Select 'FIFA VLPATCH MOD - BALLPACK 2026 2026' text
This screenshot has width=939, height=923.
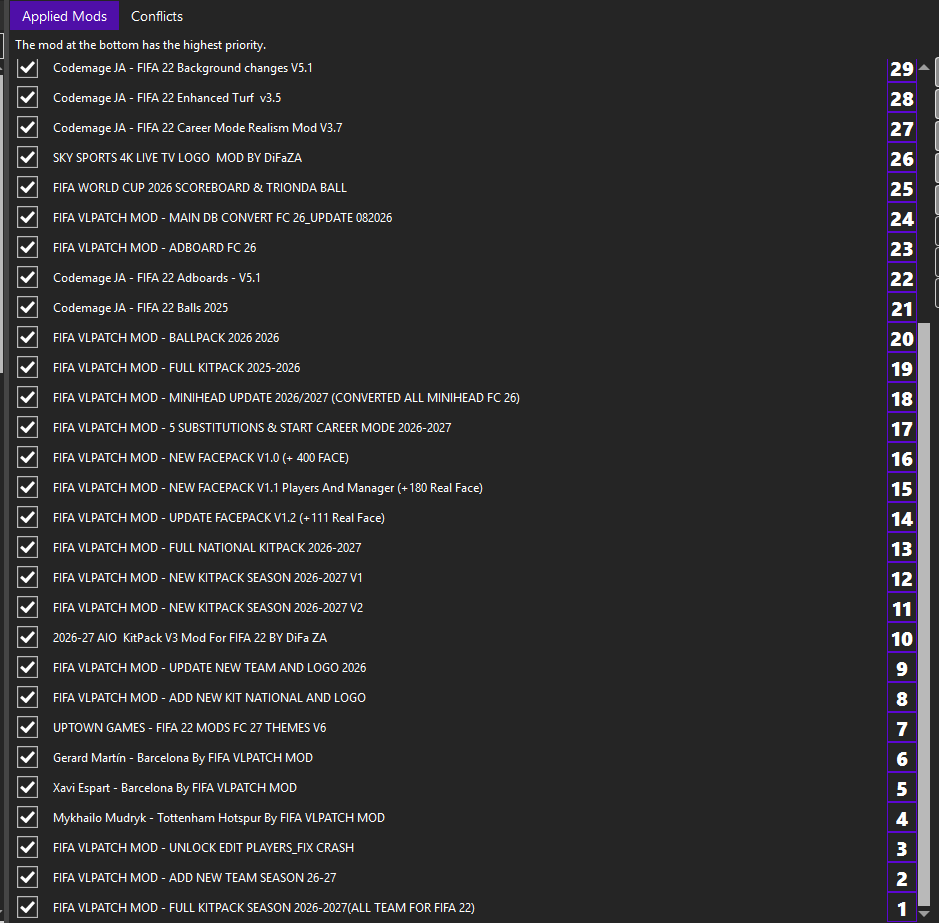166,338
